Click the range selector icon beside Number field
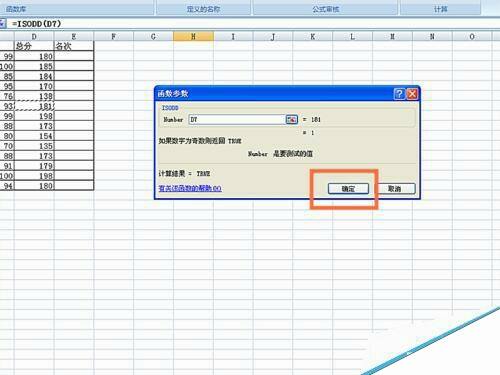 [x=291, y=119]
